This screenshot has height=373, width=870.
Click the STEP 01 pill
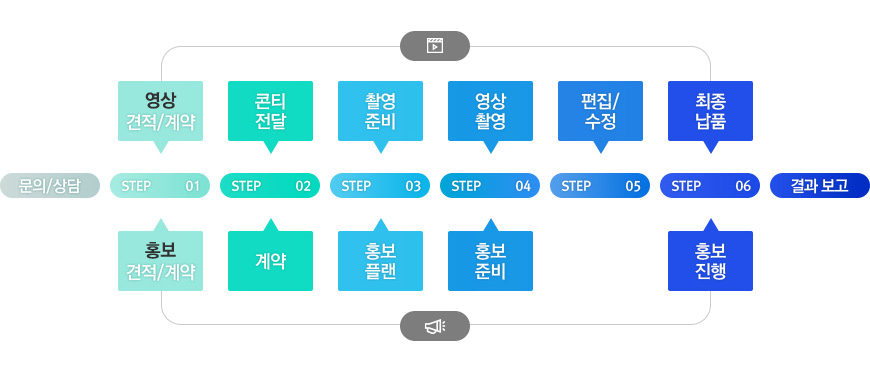160,185
